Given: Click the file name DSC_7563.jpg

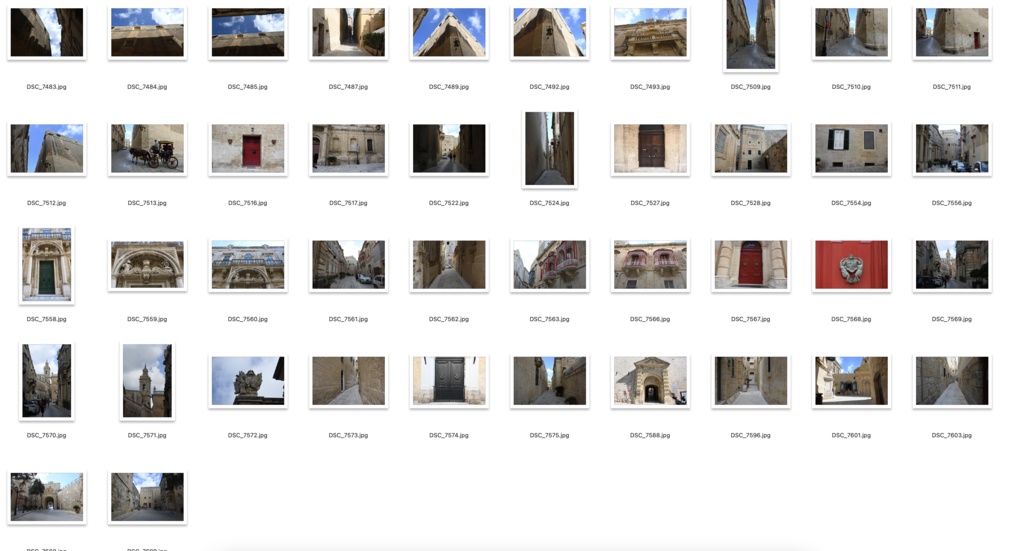Looking at the screenshot, I should (x=549, y=319).
